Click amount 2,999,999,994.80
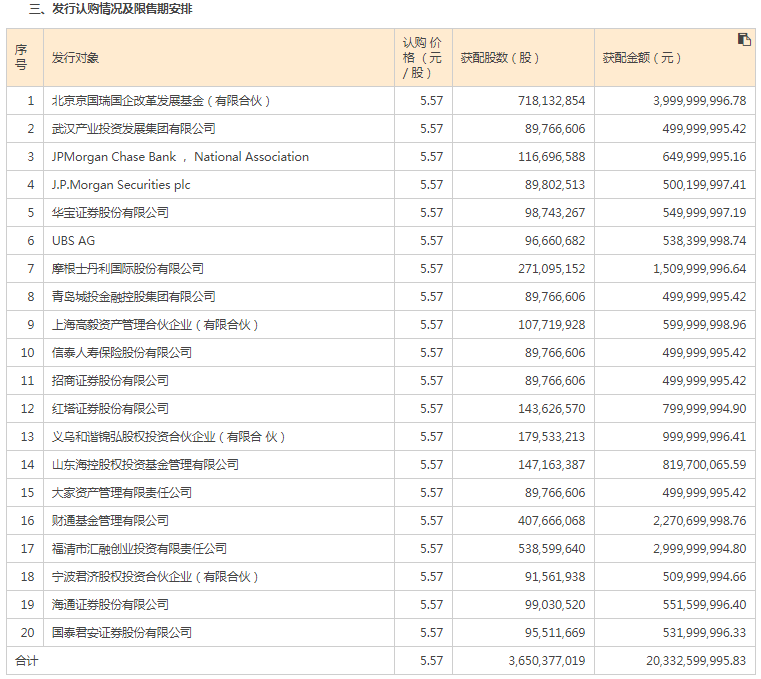Image resolution: width=761 pixels, height=679 pixels. [x=699, y=549]
